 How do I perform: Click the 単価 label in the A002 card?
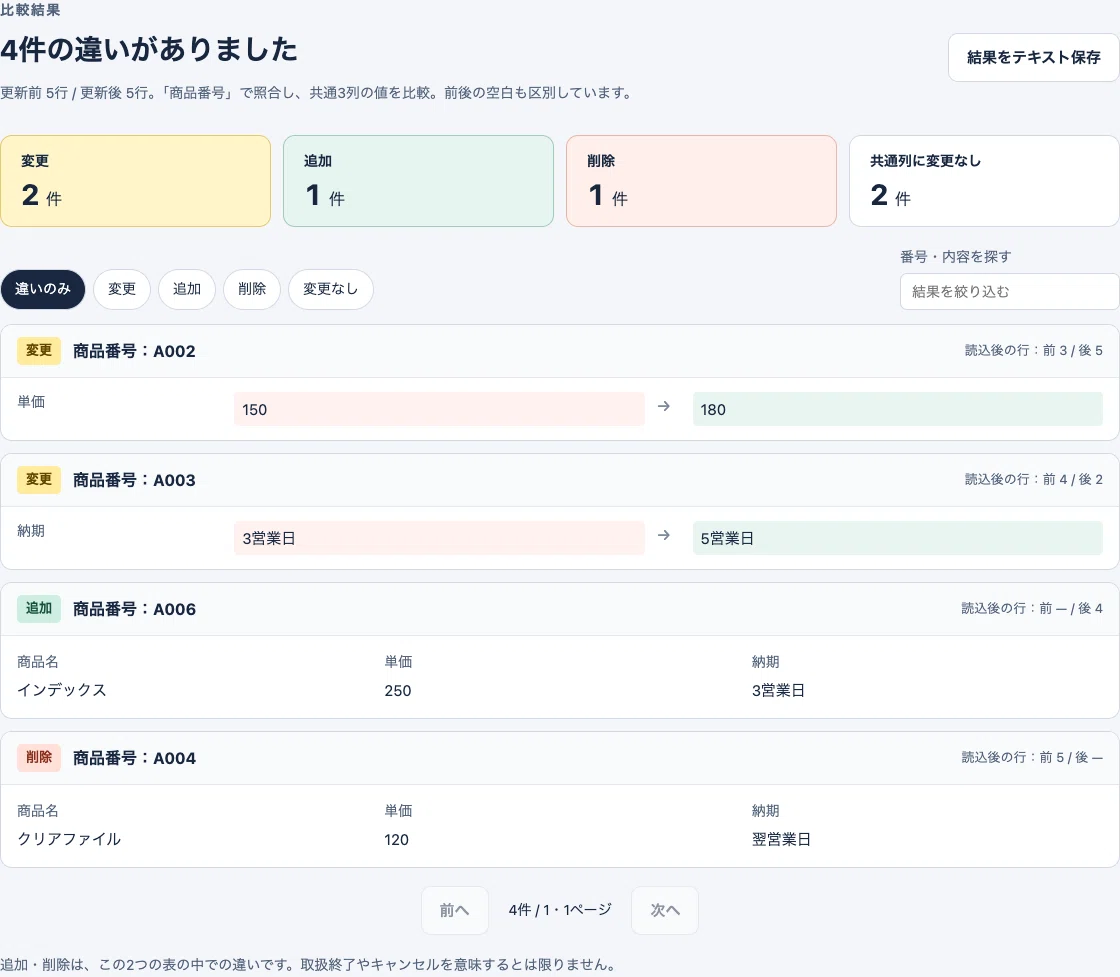[x=31, y=402]
